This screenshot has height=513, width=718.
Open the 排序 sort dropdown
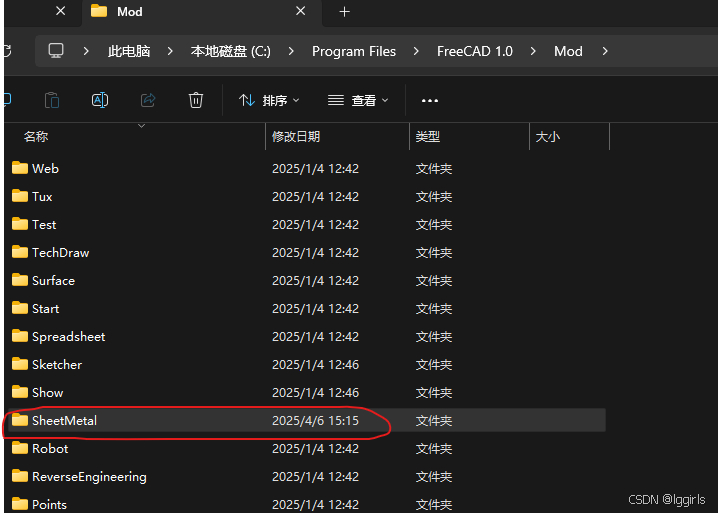pos(269,100)
